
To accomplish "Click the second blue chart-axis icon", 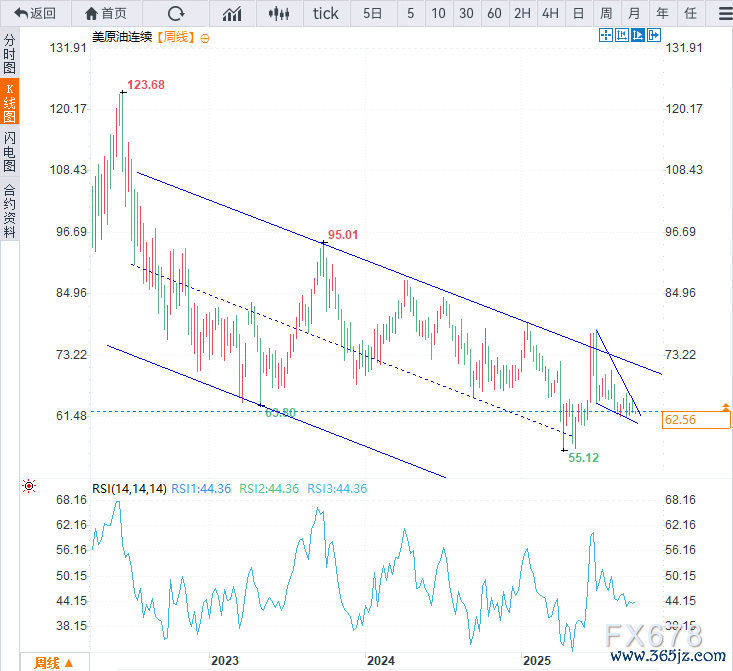I will (622, 36).
